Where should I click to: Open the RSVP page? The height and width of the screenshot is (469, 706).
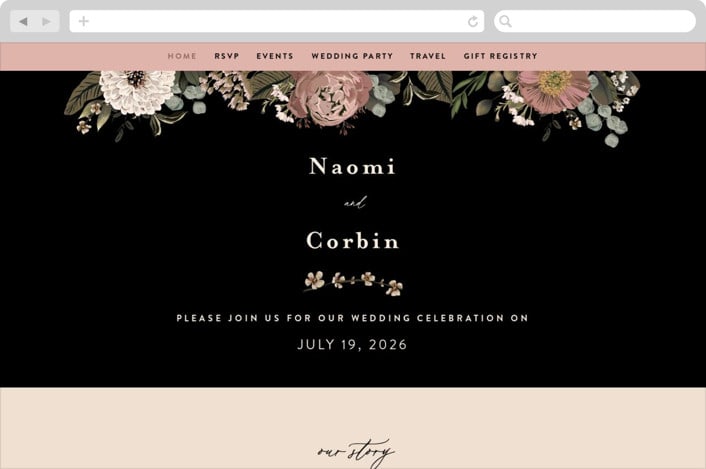[226, 56]
